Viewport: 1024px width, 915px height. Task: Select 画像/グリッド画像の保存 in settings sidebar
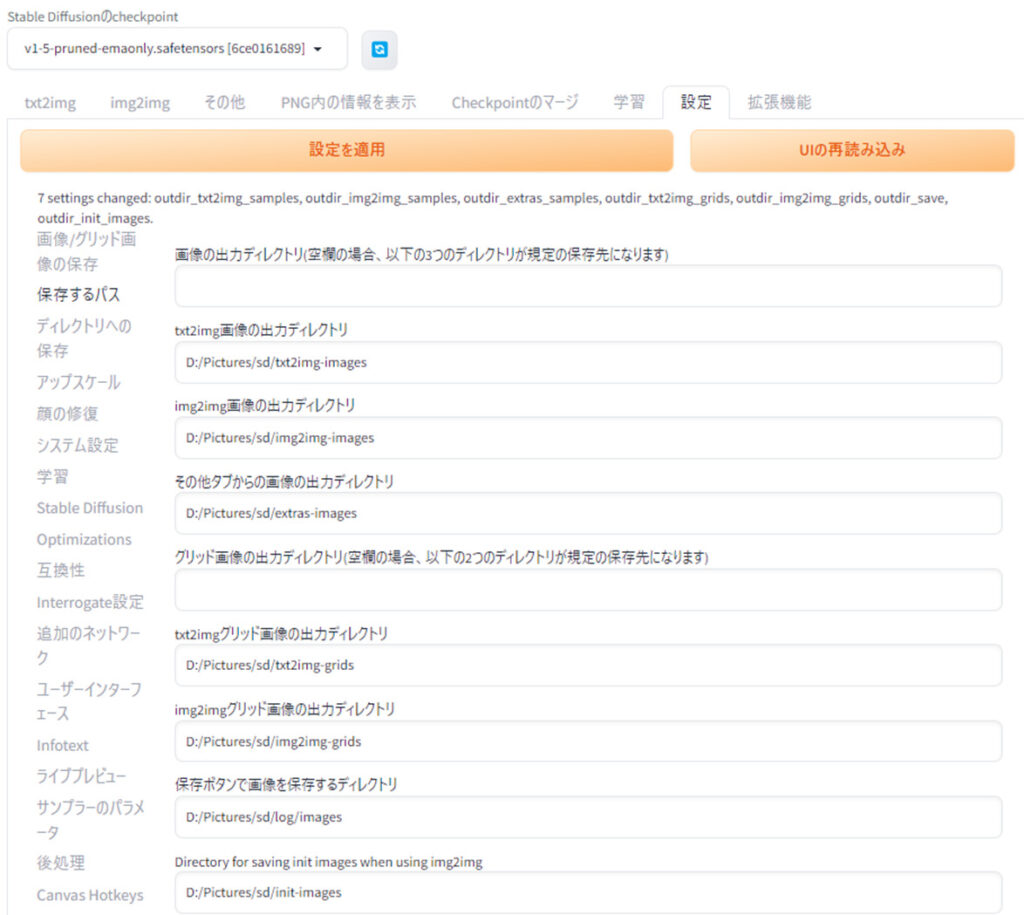point(86,252)
